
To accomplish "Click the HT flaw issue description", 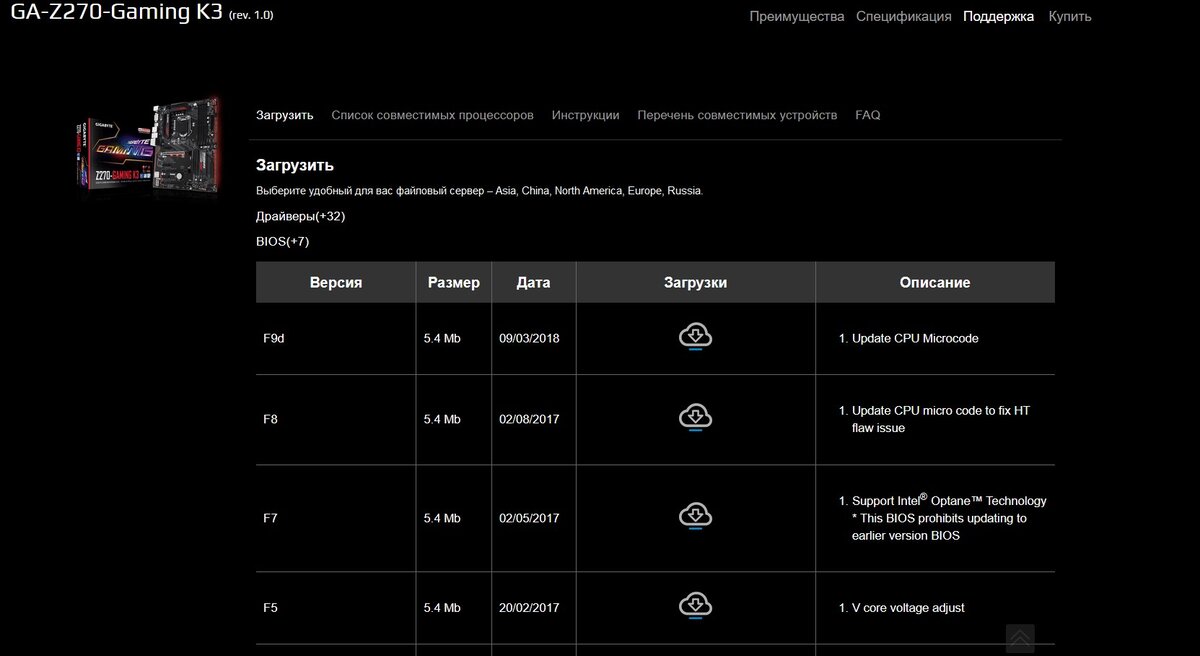I will [x=940, y=419].
